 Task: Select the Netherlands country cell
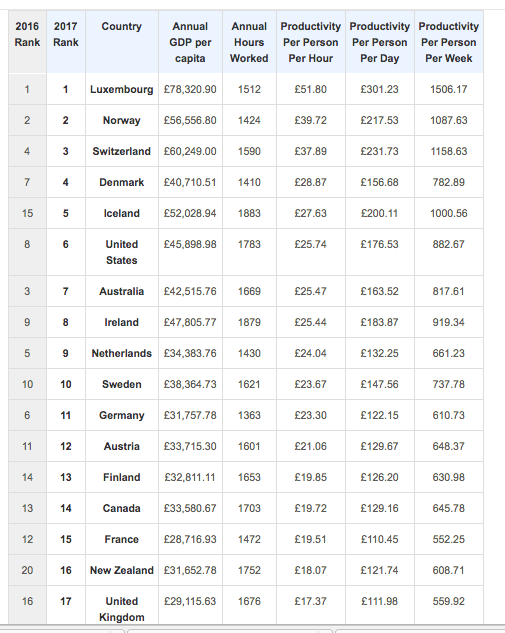pos(122,353)
